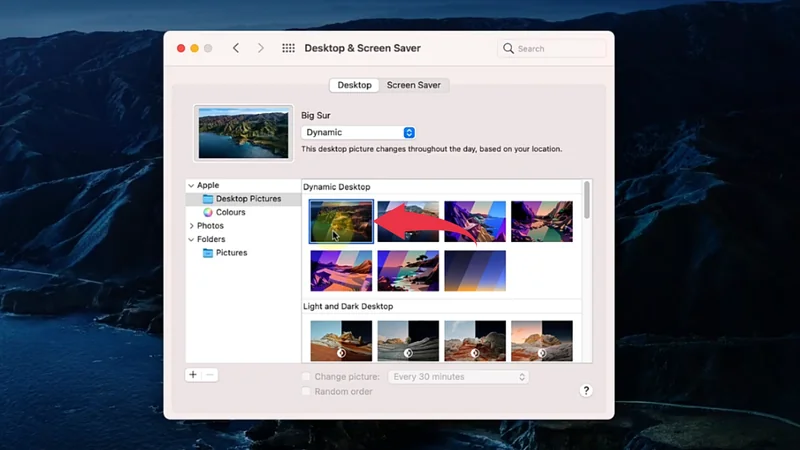800x450 pixels.
Task: Choose the first Light and Dark Desktop thumbnail
Action: 341,340
